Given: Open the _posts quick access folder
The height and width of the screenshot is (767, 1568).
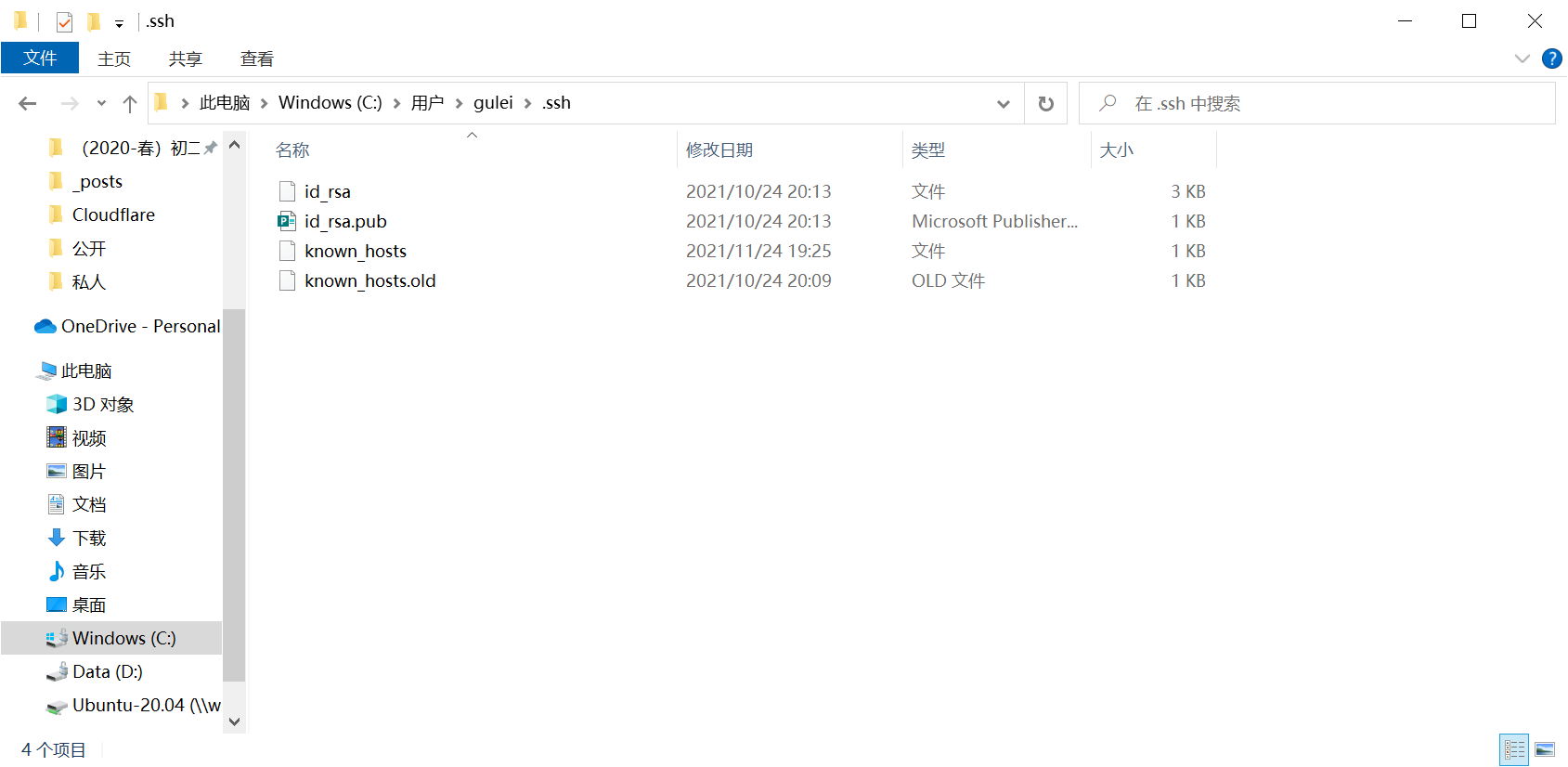Looking at the screenshot, I should (x=97, y=181).
